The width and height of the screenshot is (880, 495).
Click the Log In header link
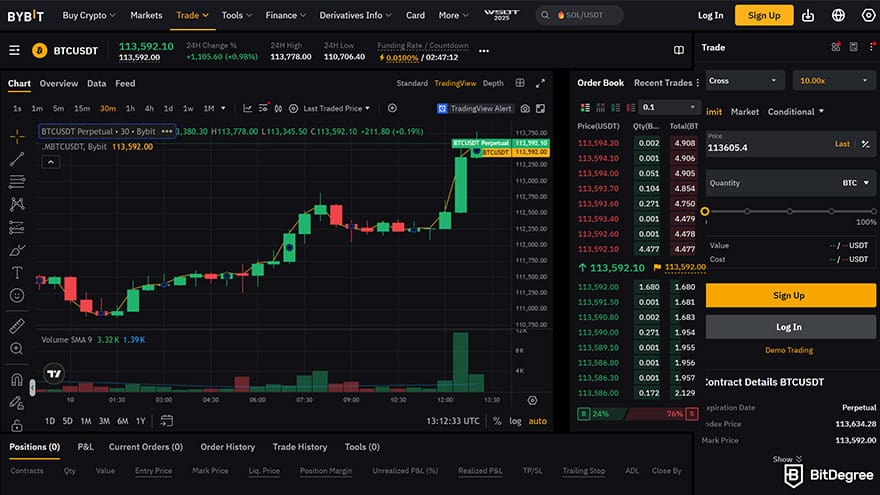point(711,15)
